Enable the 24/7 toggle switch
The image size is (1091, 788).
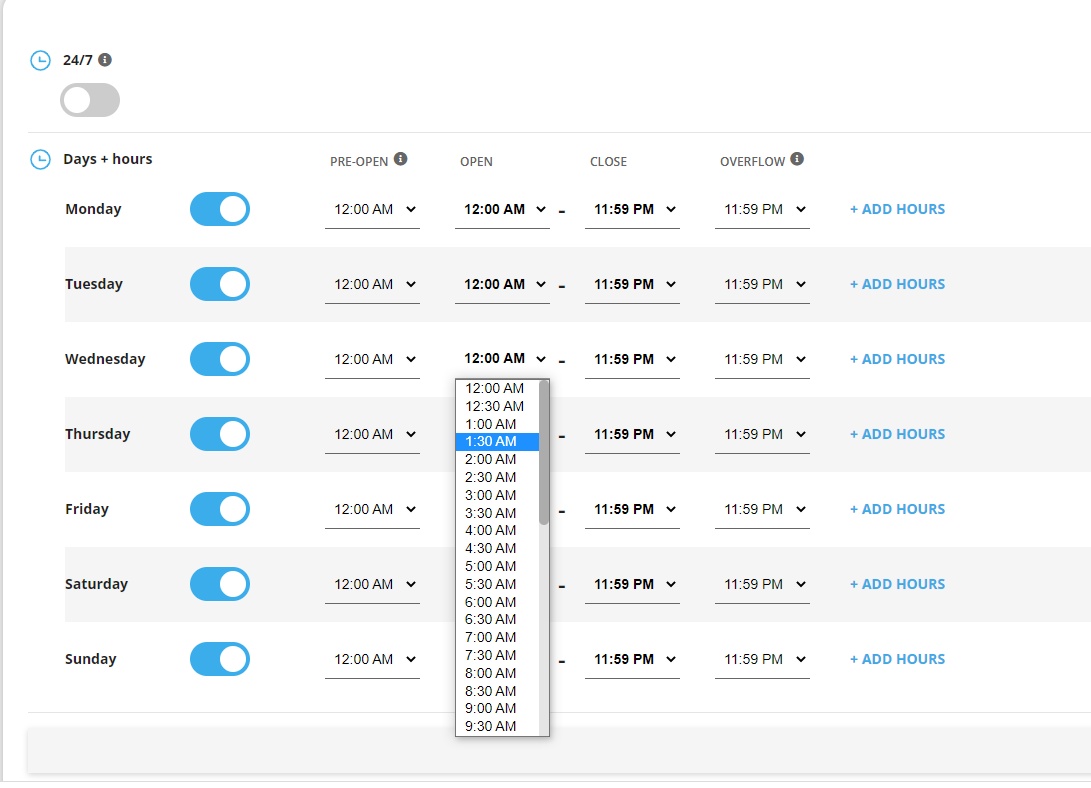click(x=90, y=100)
